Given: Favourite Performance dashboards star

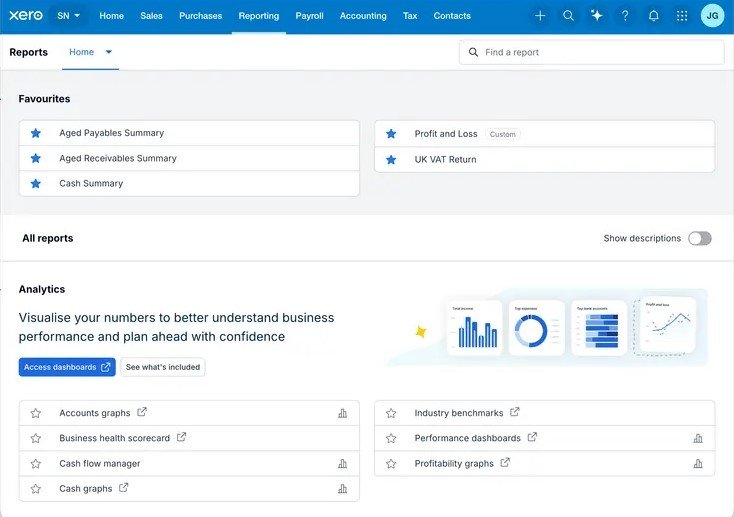Looking at the screenshot, I should coord(391,438).
